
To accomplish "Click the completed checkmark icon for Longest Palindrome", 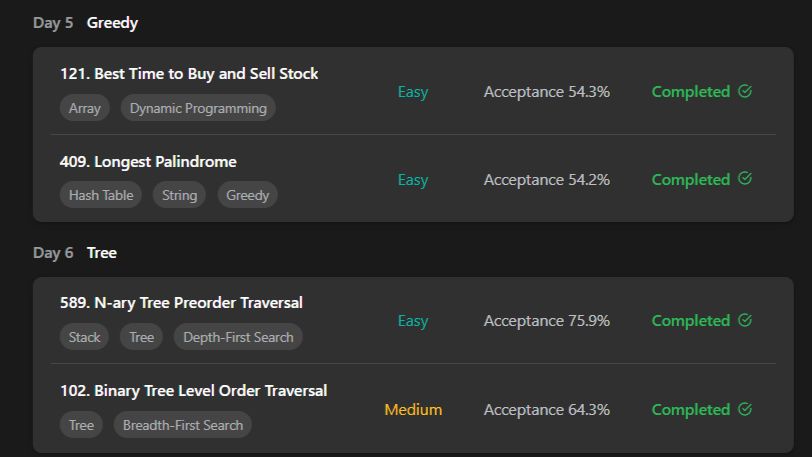I will pos(745,179).
